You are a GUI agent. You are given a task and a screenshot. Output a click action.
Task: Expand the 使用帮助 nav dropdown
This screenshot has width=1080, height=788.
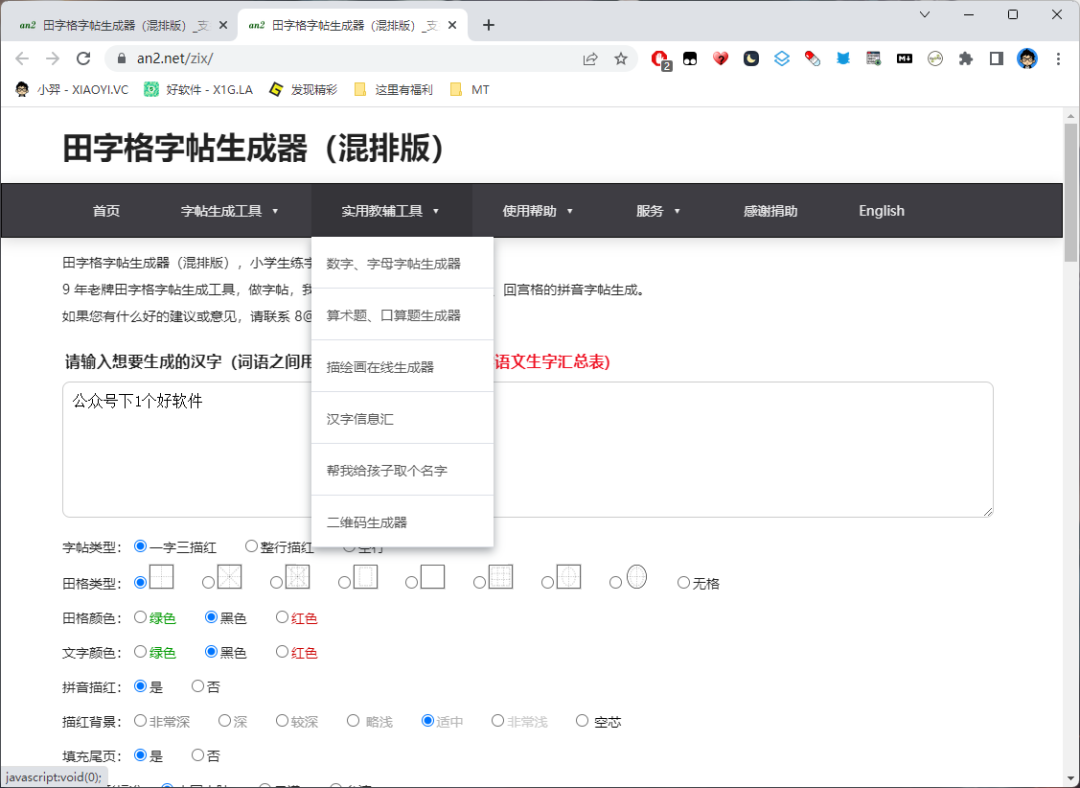537,211
